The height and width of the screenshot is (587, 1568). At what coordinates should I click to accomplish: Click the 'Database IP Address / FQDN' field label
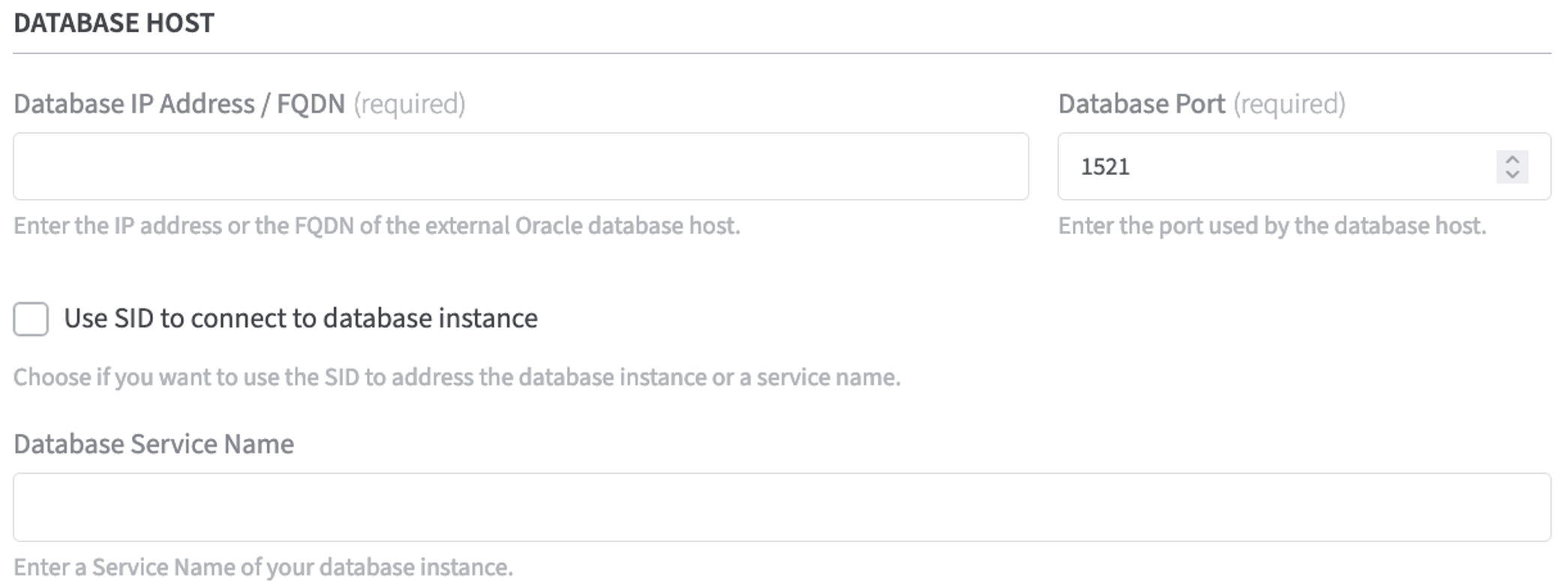click(x=179, y=104)
